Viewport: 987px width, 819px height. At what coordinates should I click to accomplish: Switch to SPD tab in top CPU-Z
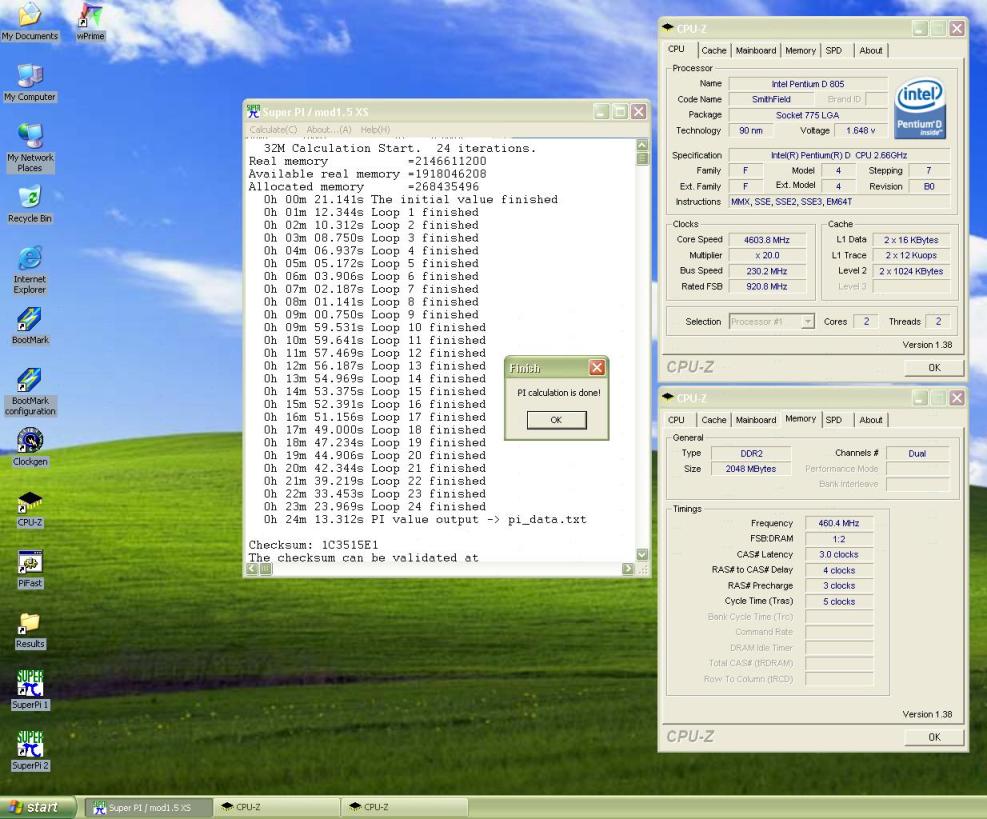[x=833, y=50]
